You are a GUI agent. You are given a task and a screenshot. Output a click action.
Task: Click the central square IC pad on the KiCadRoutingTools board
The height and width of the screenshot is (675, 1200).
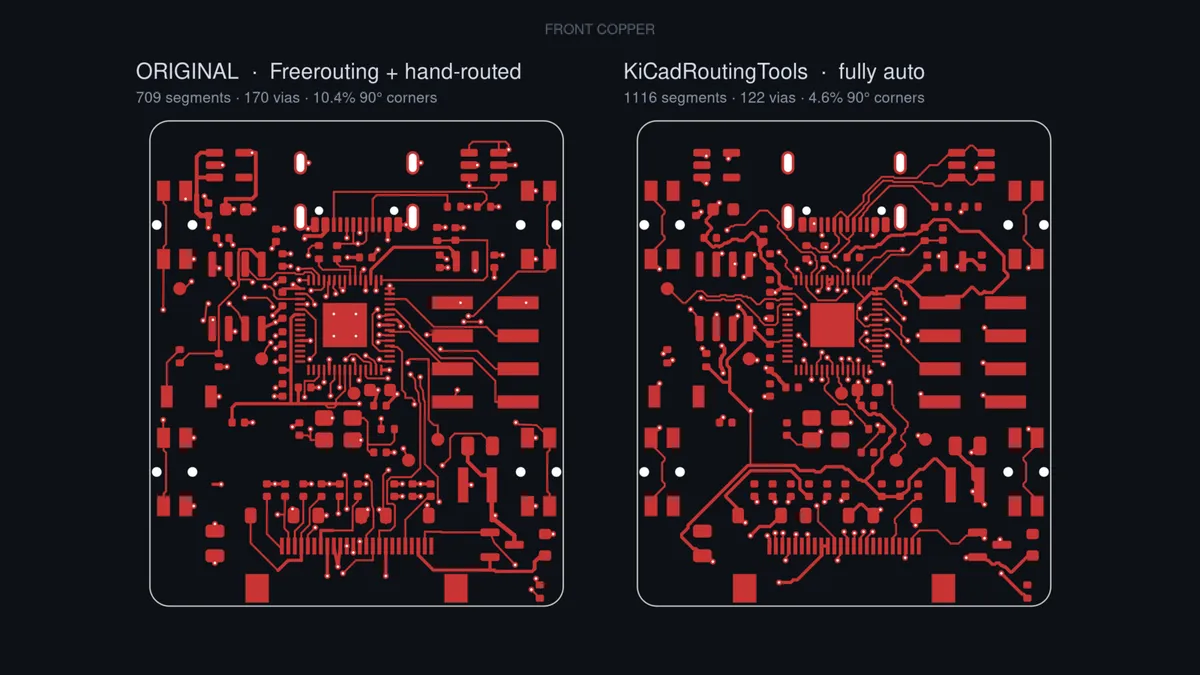[832, 325]
